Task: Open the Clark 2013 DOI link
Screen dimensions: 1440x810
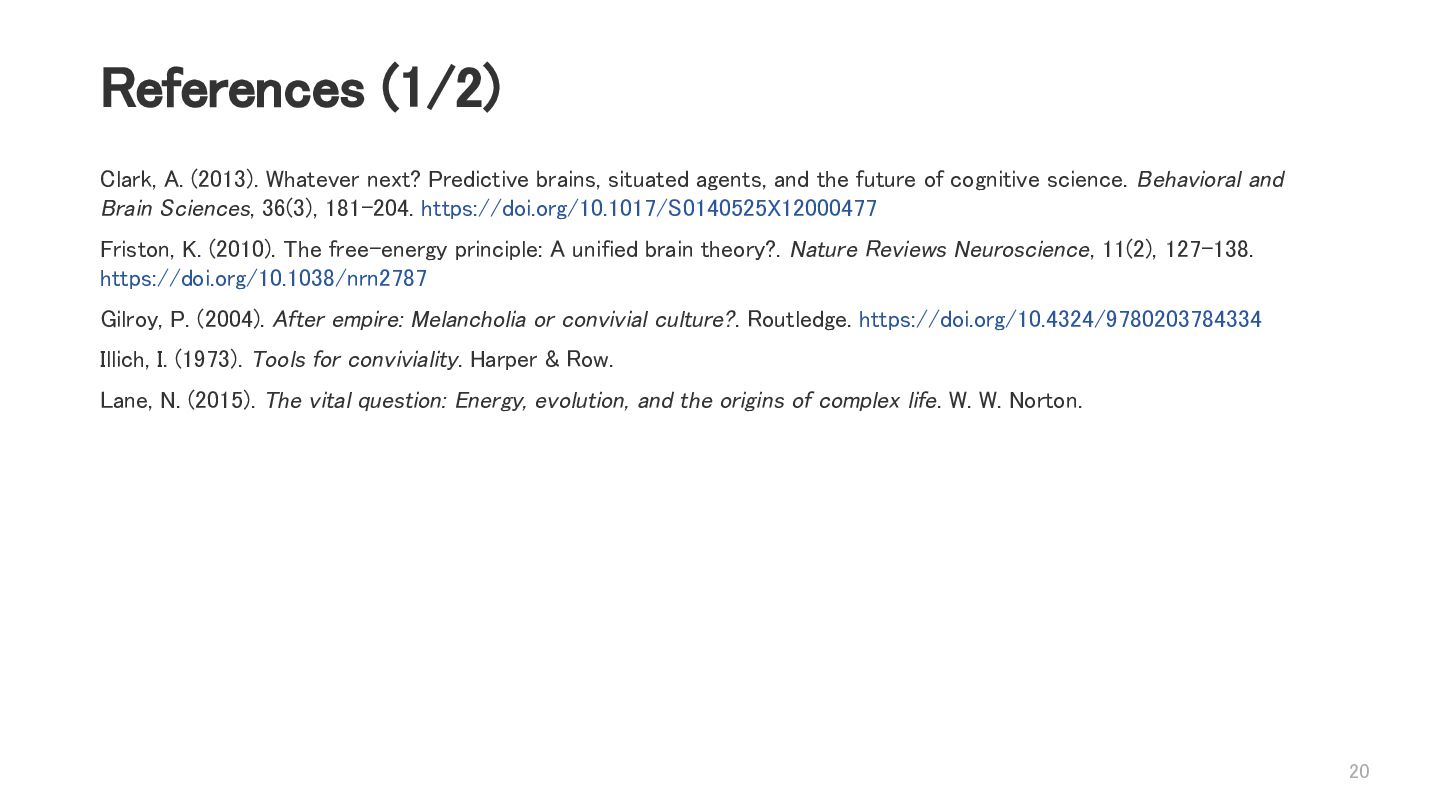Action: [x=648, y=209]
